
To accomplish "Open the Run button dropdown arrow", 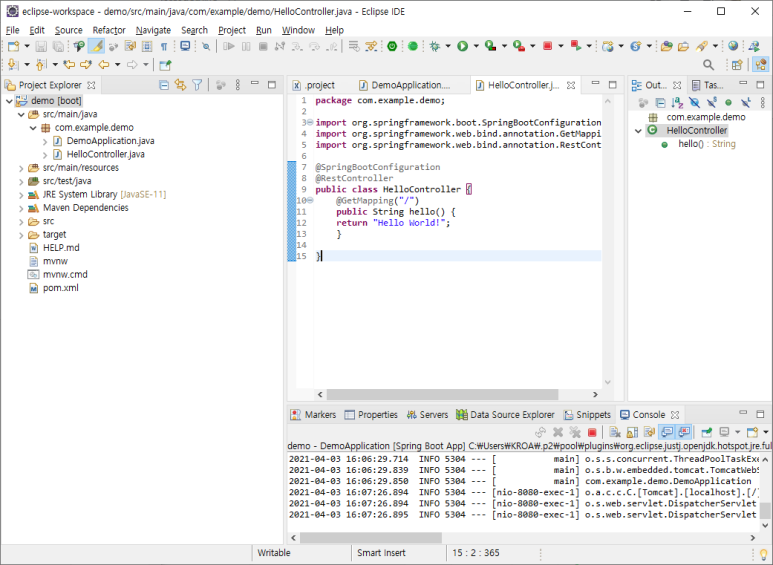I will [x=476, y=46].
